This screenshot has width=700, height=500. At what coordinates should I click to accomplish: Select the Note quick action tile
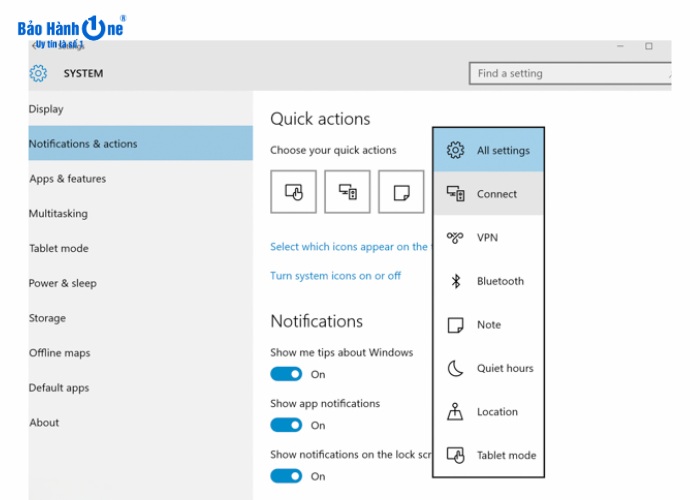tap(401, 192)
